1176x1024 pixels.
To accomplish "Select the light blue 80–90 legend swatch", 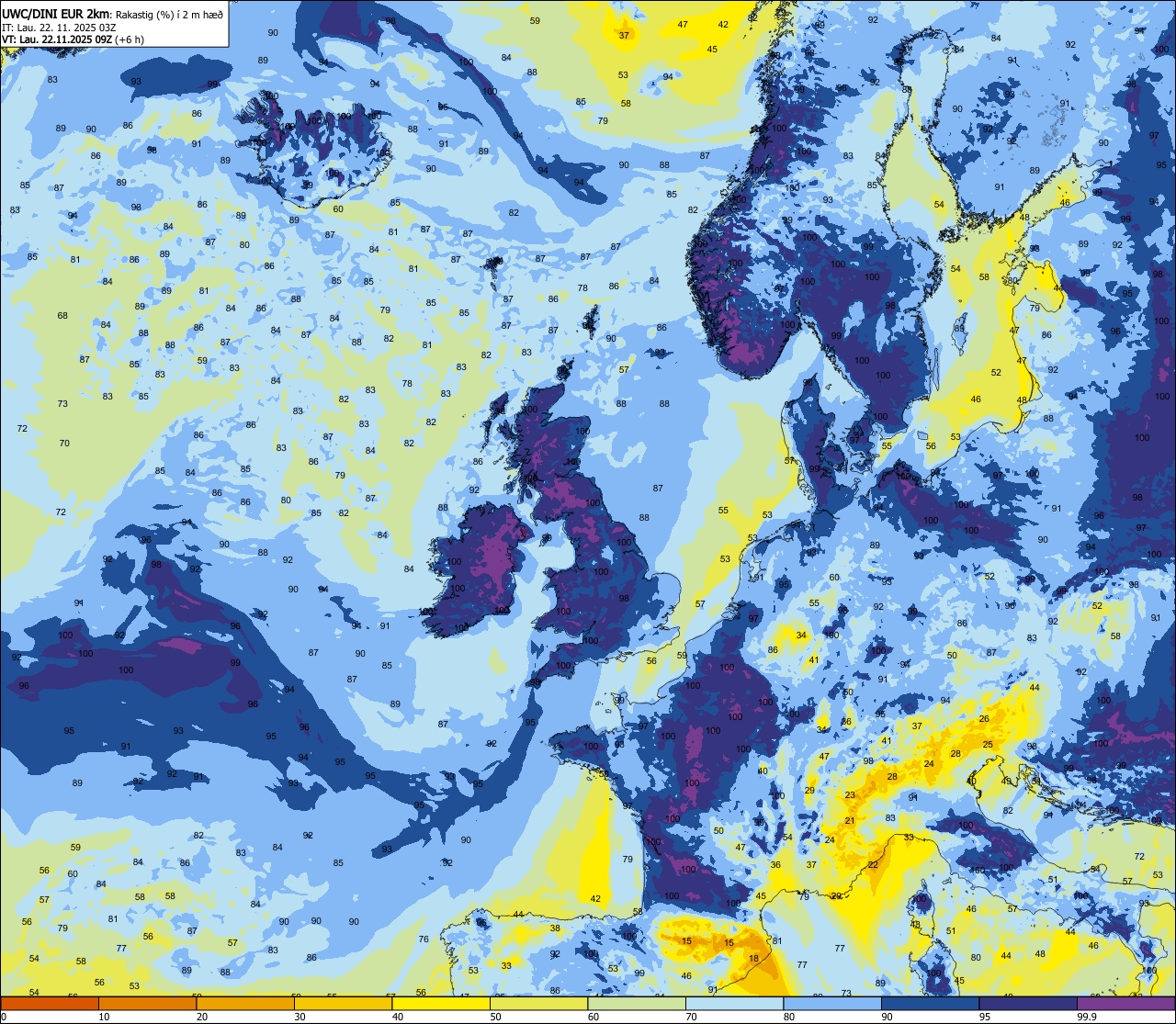I will pyautogui.click(x=832, y=1004).
